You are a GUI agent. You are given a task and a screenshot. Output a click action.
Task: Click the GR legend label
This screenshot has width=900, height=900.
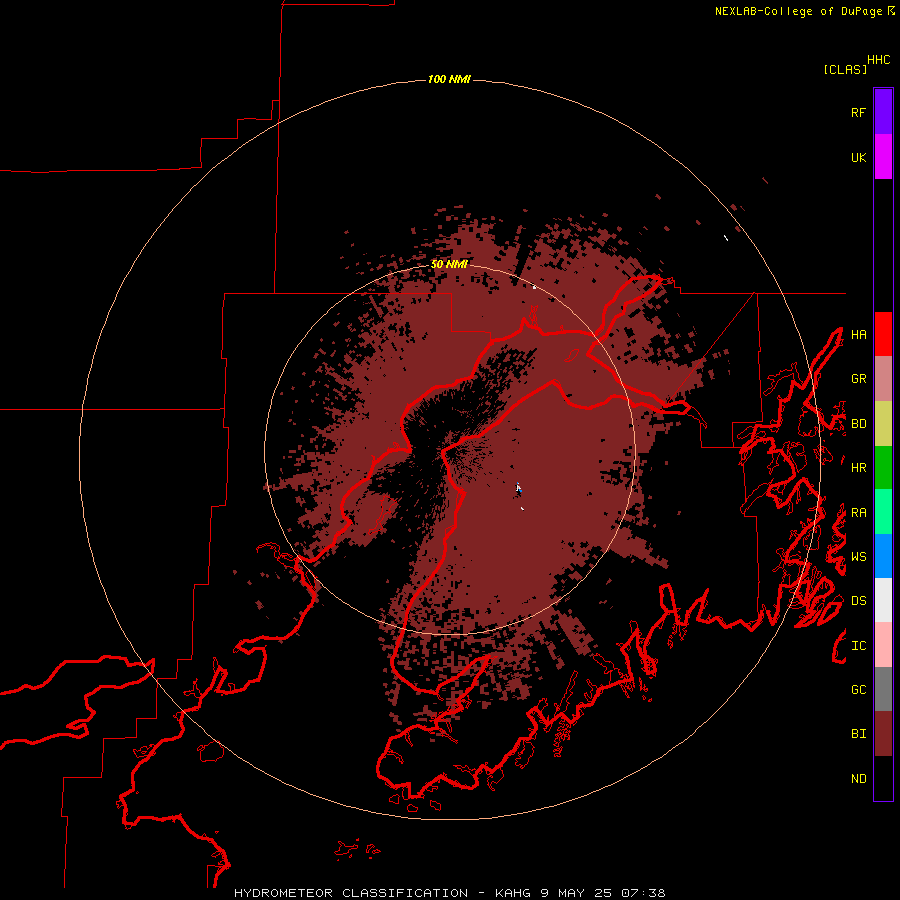[x=858, y=379]
